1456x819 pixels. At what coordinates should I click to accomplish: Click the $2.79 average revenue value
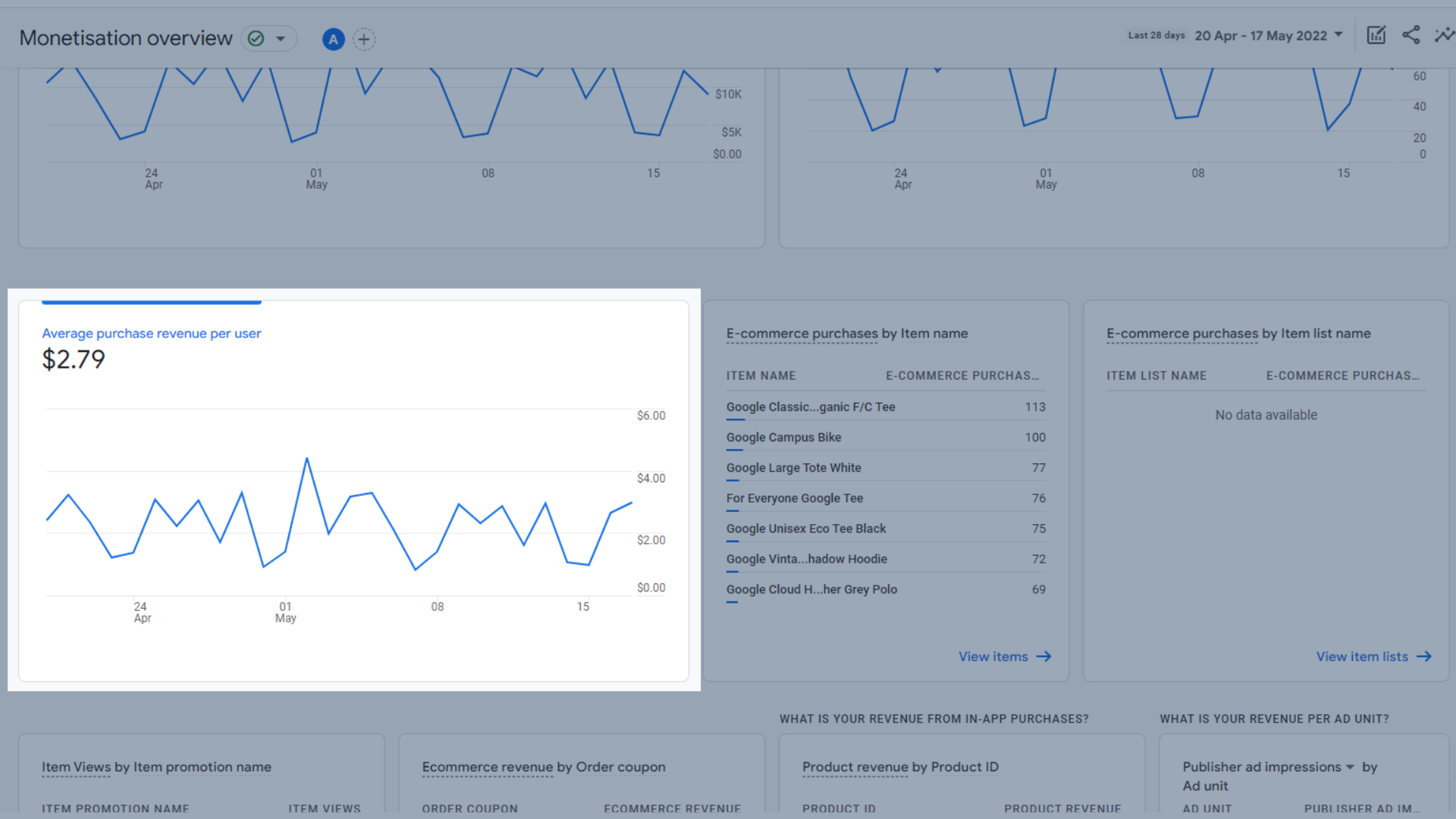74,359
